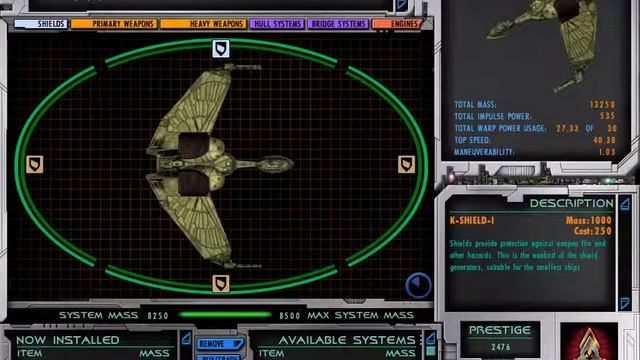Switch to the Heavy Weapons tab
The width and height of the screenshot is (640, 360).
pyautogui.click(x=203, y=24)
